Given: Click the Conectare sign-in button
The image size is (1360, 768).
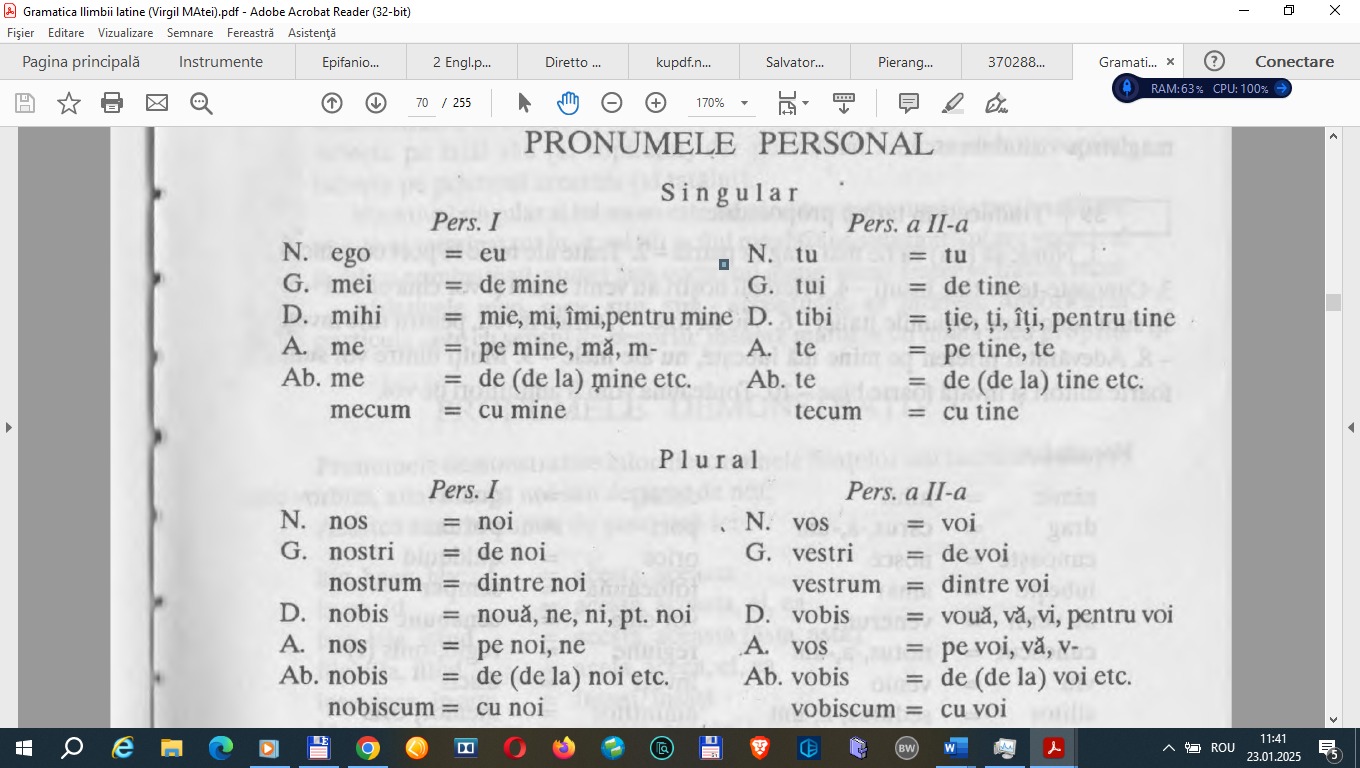Looking at the screenshot, I should 1294,61.
